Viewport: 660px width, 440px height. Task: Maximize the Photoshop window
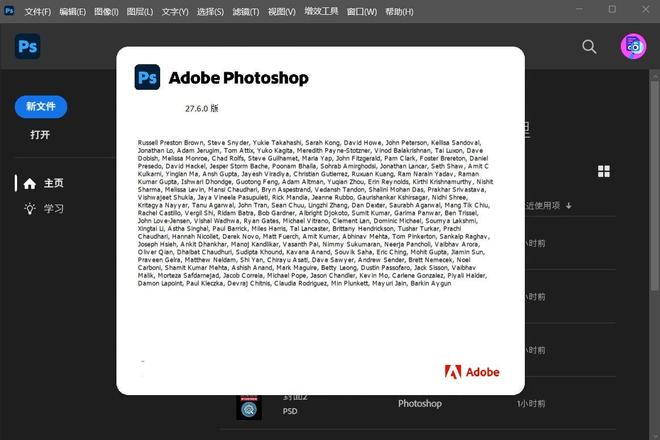(x=612, y=9)
